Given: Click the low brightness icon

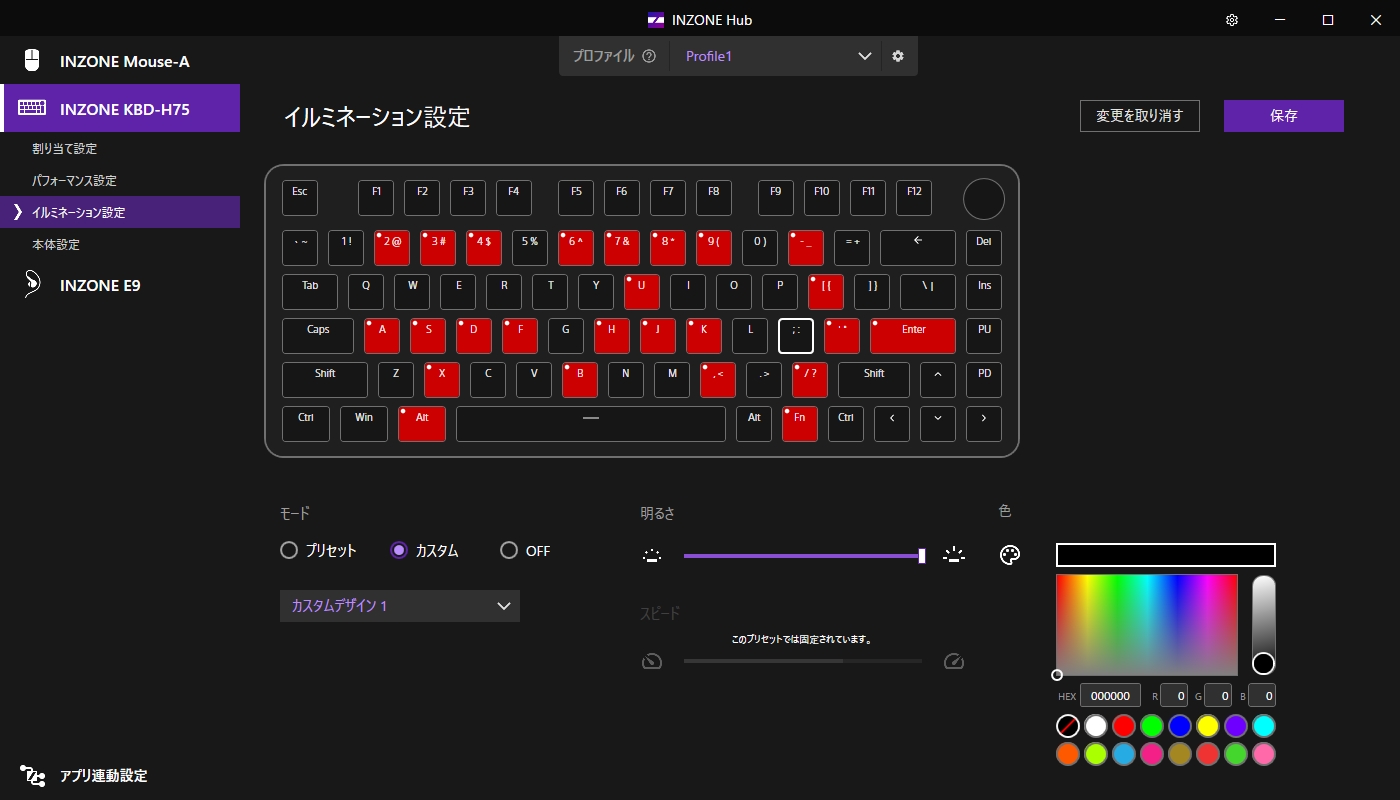Looking at the screenshot, I should [x=652, y=555].
